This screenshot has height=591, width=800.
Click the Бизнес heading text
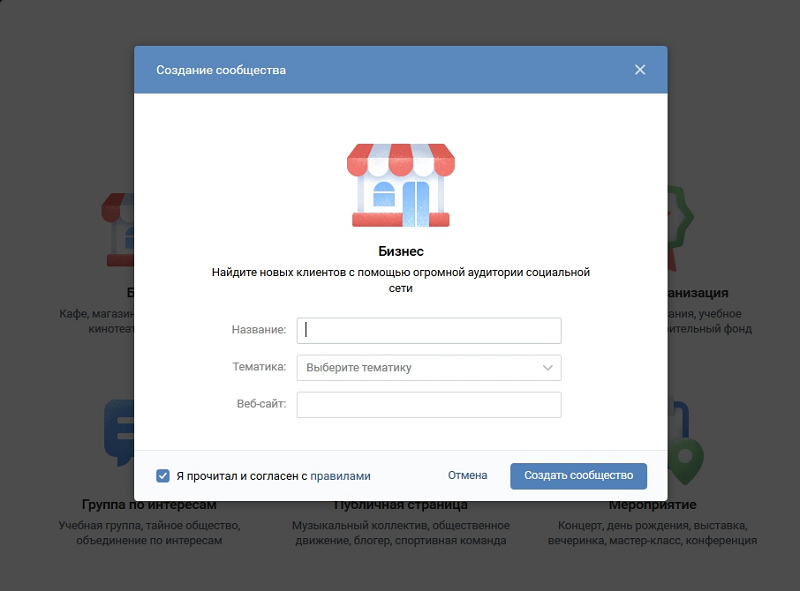(401, 251)
